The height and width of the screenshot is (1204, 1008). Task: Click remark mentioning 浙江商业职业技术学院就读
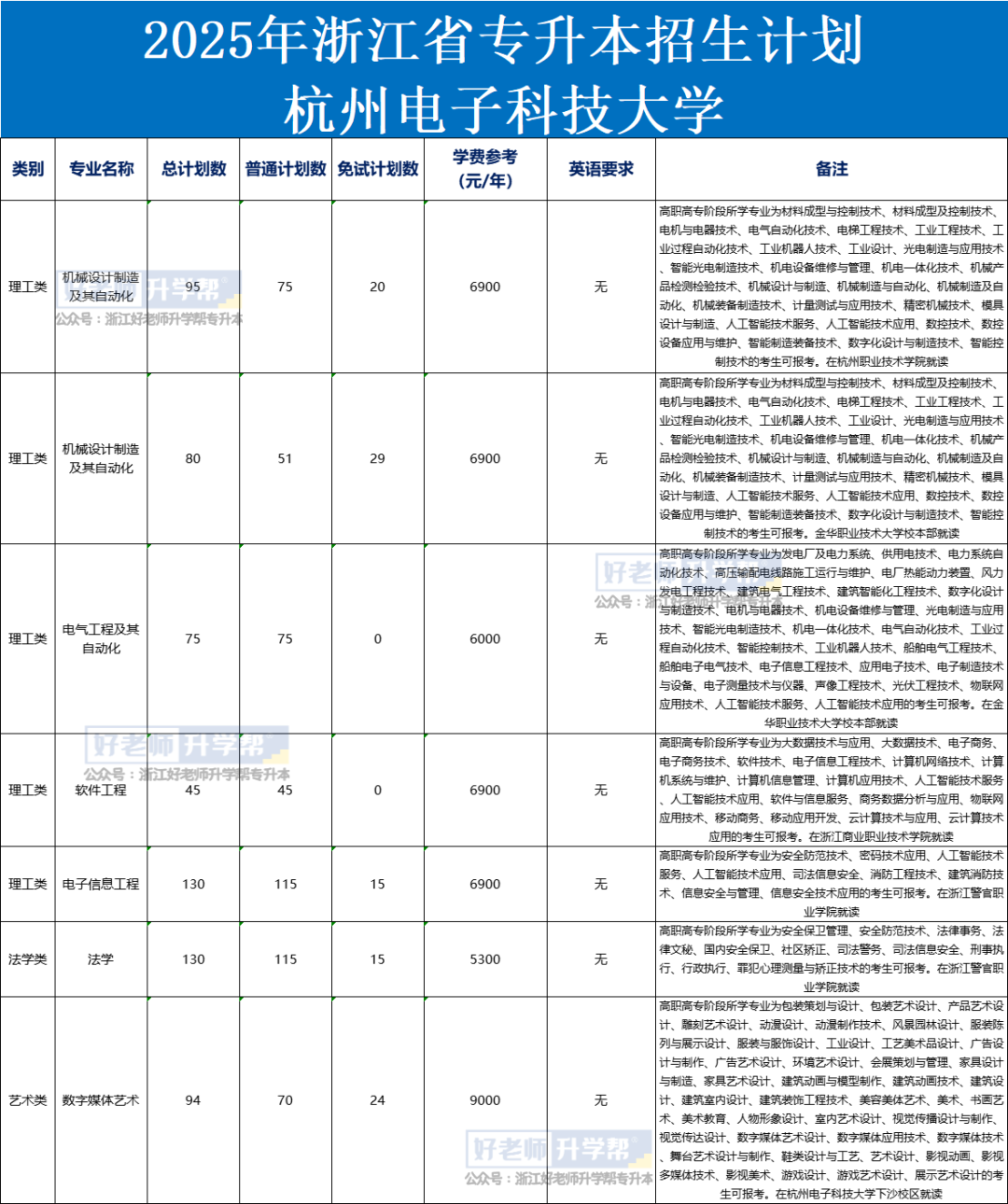point(832,790)
